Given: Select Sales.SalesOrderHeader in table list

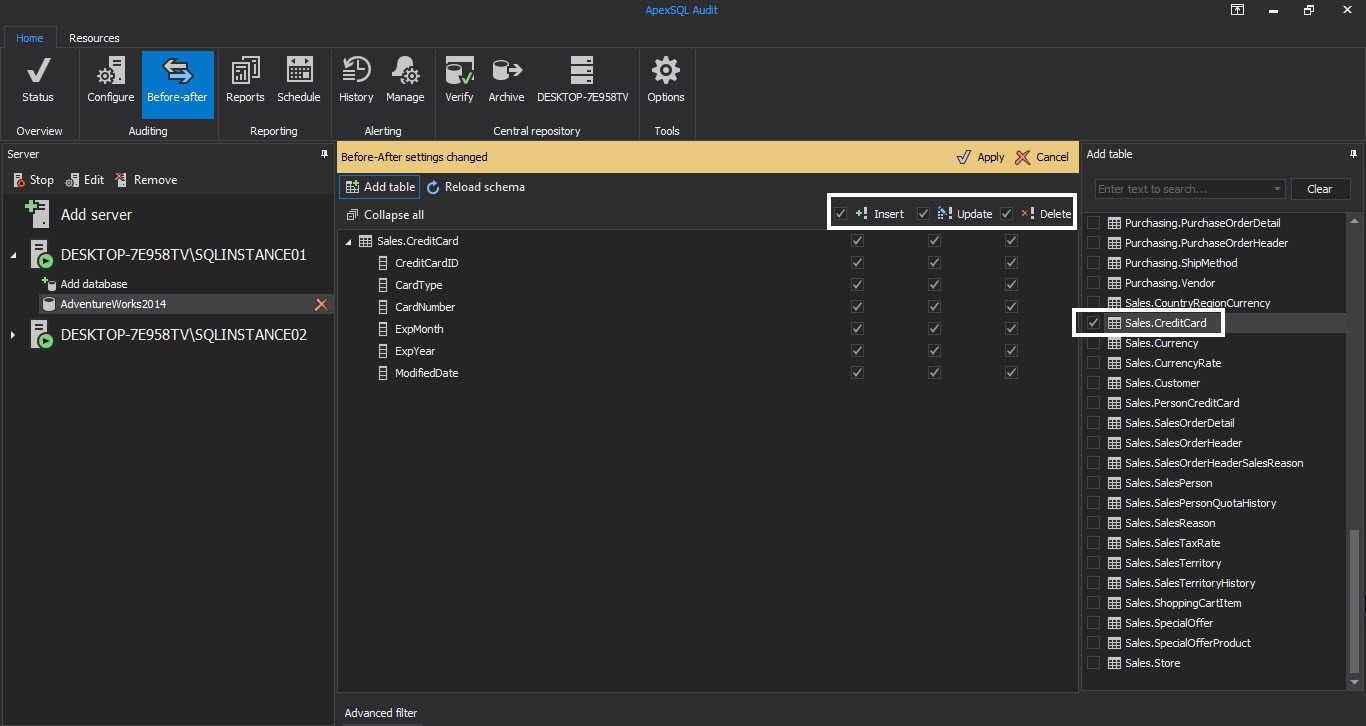Looking at the screenshot, I should (1183, 443).
